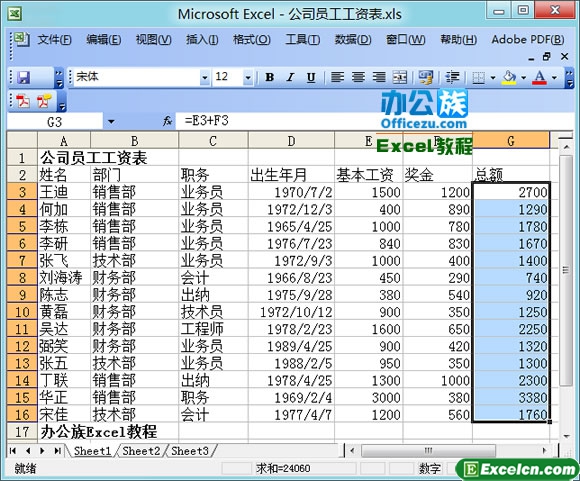580x481 pixels.
Task: Click Convert to Adobe PDF icon
Action: [23, 101]
